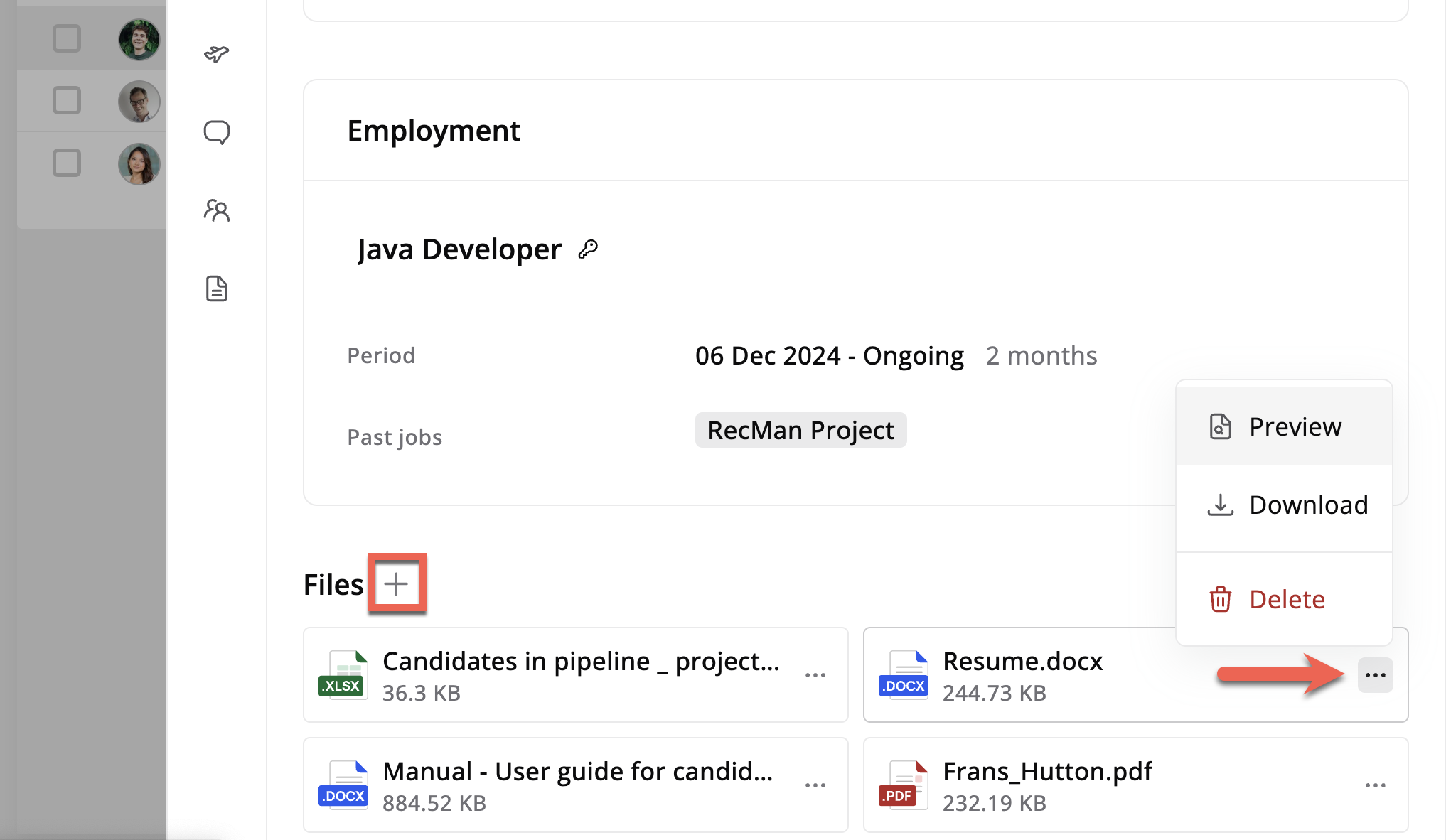Click the woman's avatar in candidate list
This screenshot has width=1446, height=840.
click(139, 163)
